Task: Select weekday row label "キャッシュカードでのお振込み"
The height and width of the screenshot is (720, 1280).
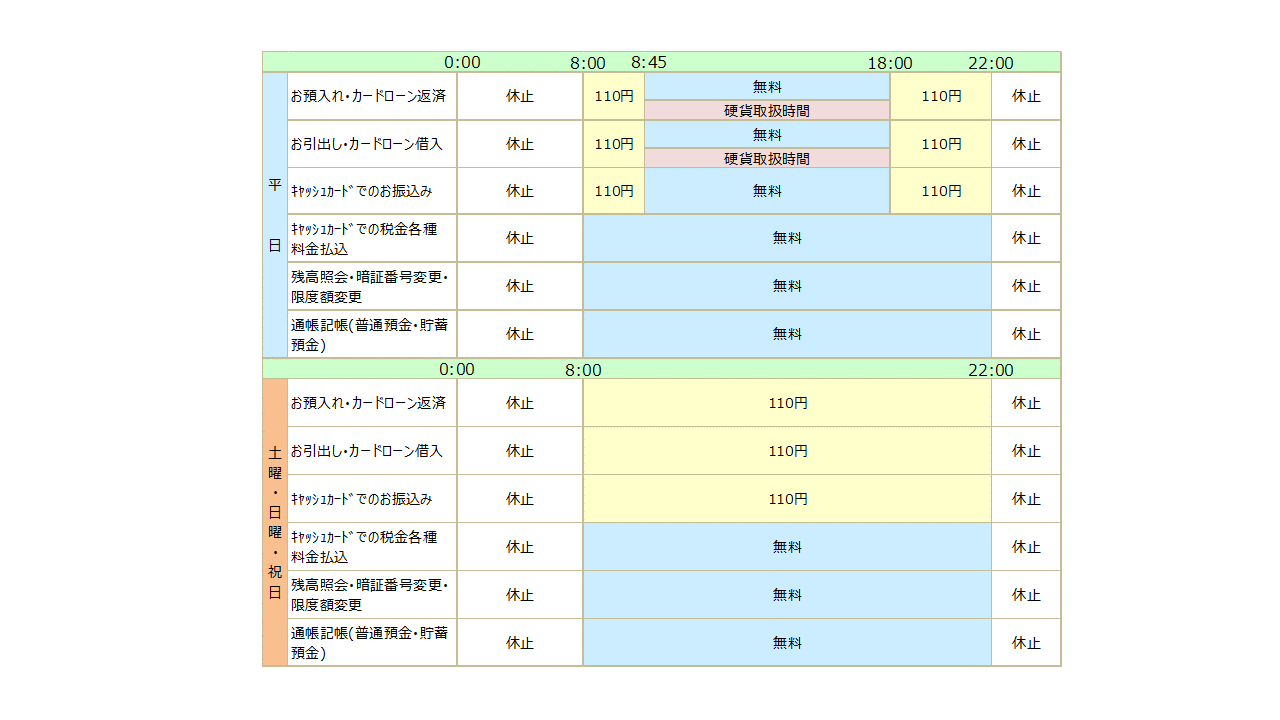Action: 372,191
